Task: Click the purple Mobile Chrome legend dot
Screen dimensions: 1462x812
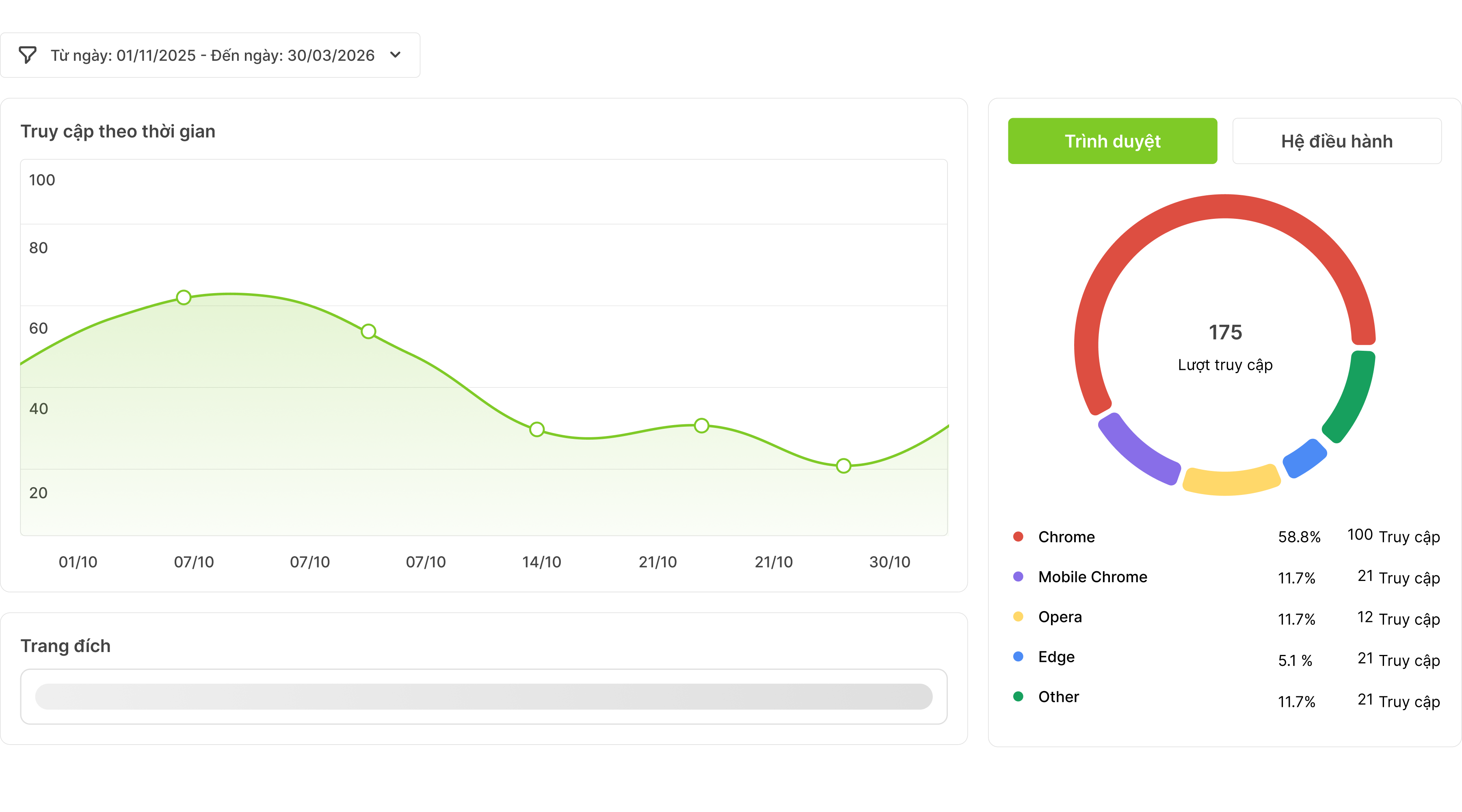Action: pos(1018,577)
